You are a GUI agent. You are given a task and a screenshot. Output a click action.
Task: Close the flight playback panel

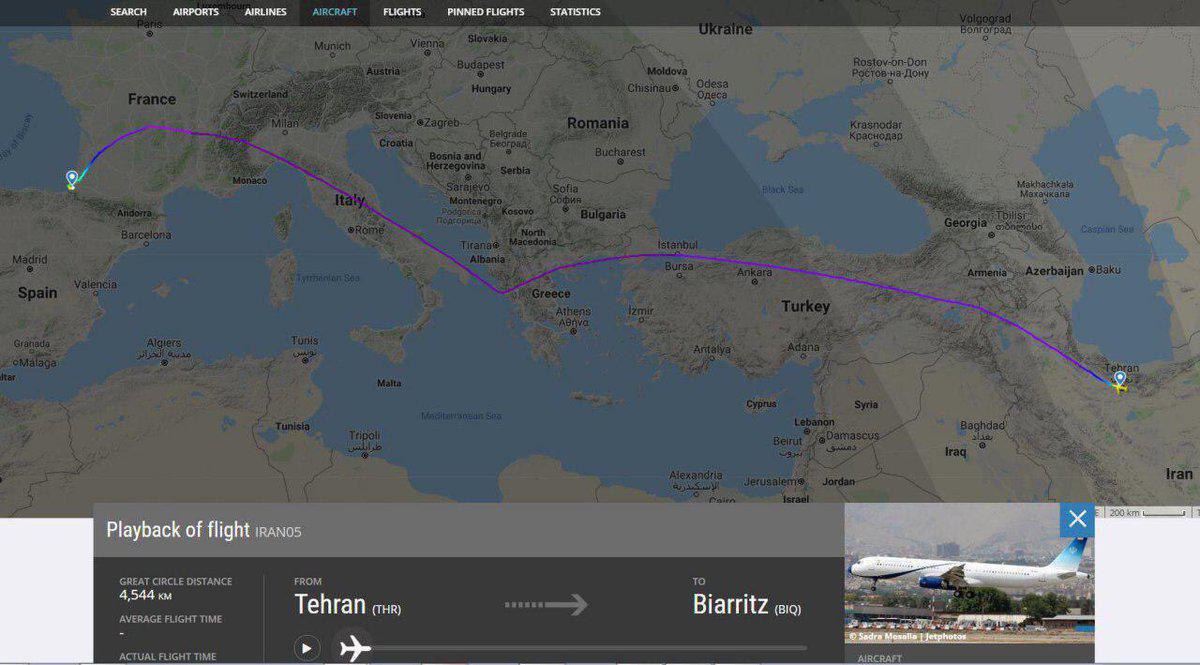pos(1077,519)
